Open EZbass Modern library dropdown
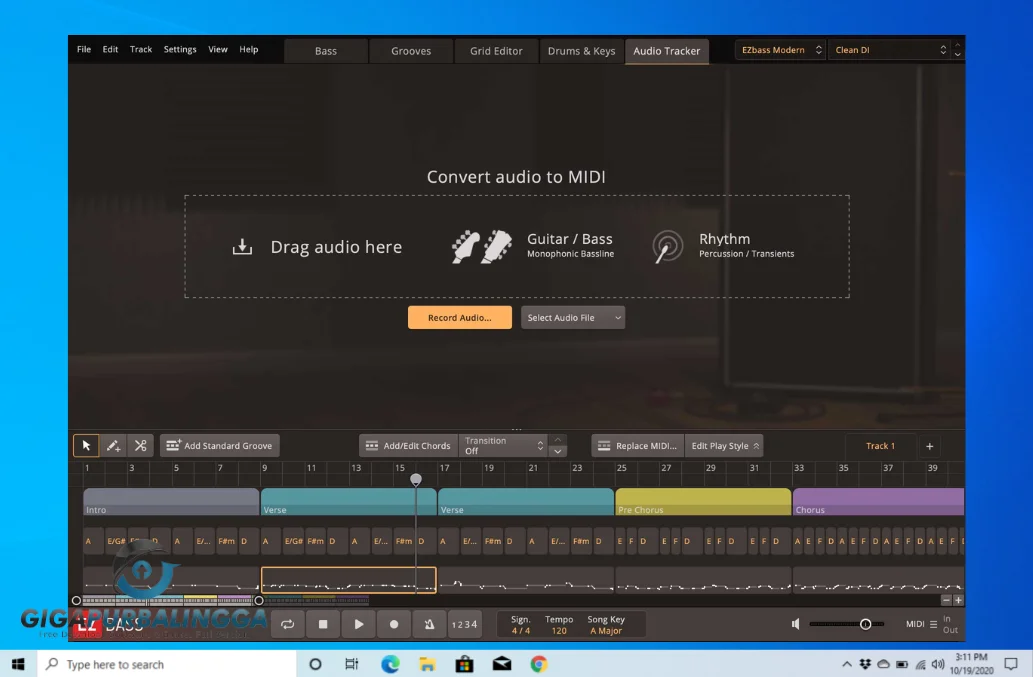Screen dimensions: 1033x677 (x=780, y=50)
